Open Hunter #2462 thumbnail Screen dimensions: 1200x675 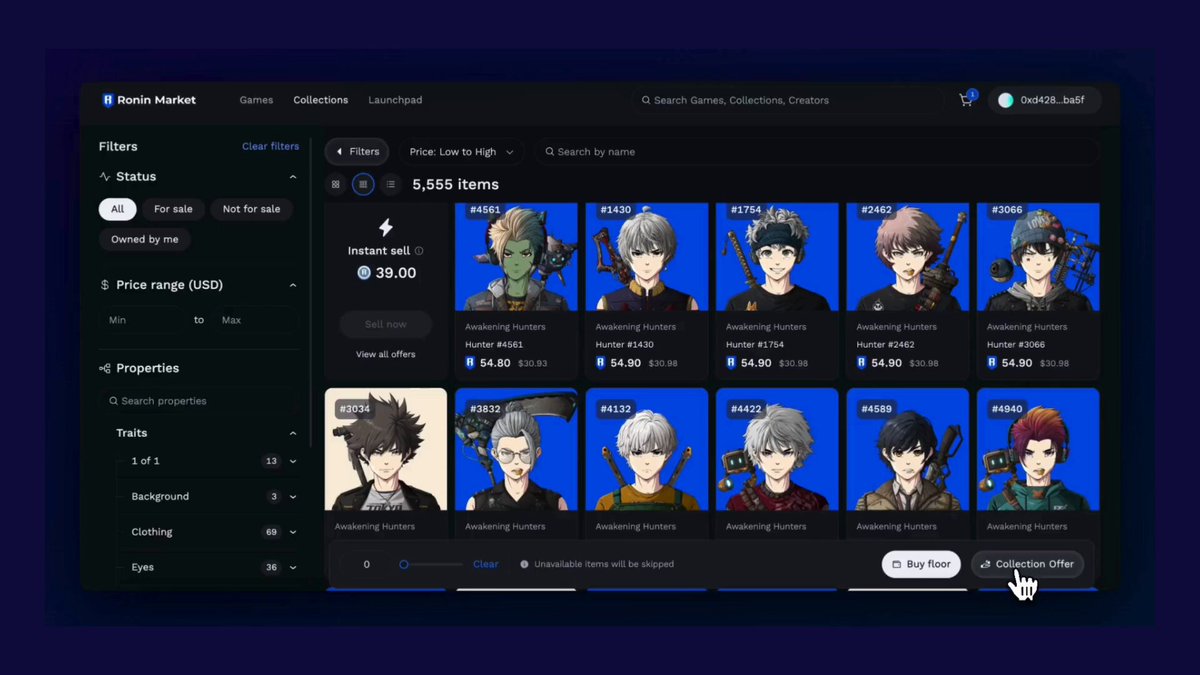[908, 257]
